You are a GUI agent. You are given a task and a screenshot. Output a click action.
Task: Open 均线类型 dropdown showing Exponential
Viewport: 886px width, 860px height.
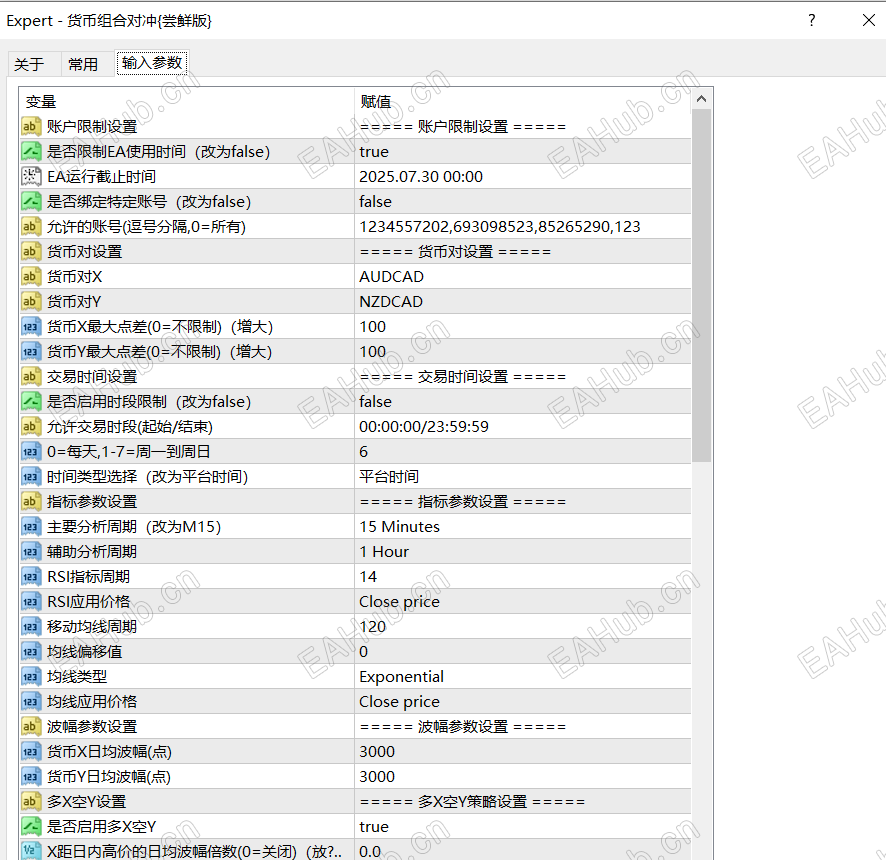tap(523, 676)
